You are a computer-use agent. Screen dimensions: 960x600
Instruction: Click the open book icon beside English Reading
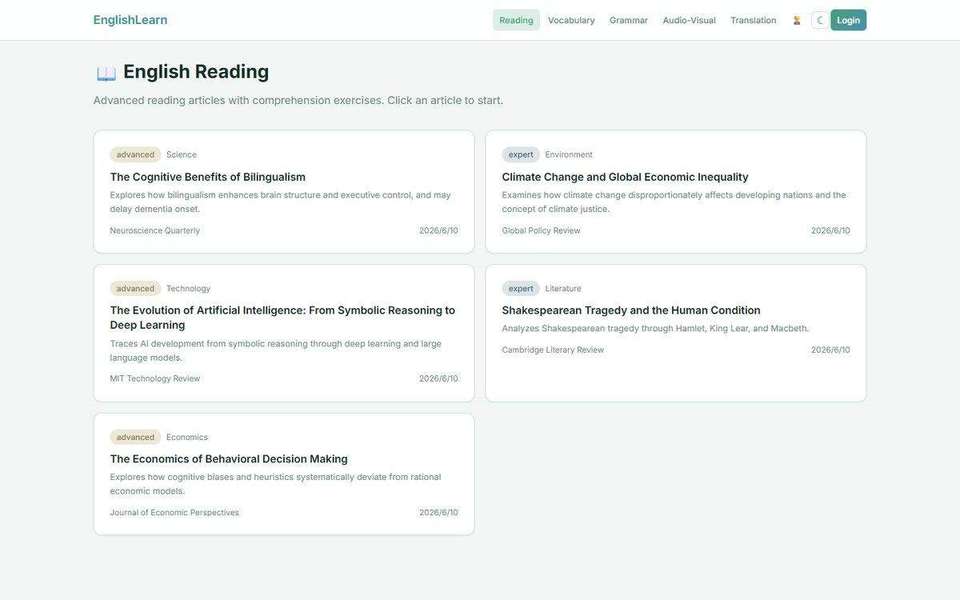[106, 73]
